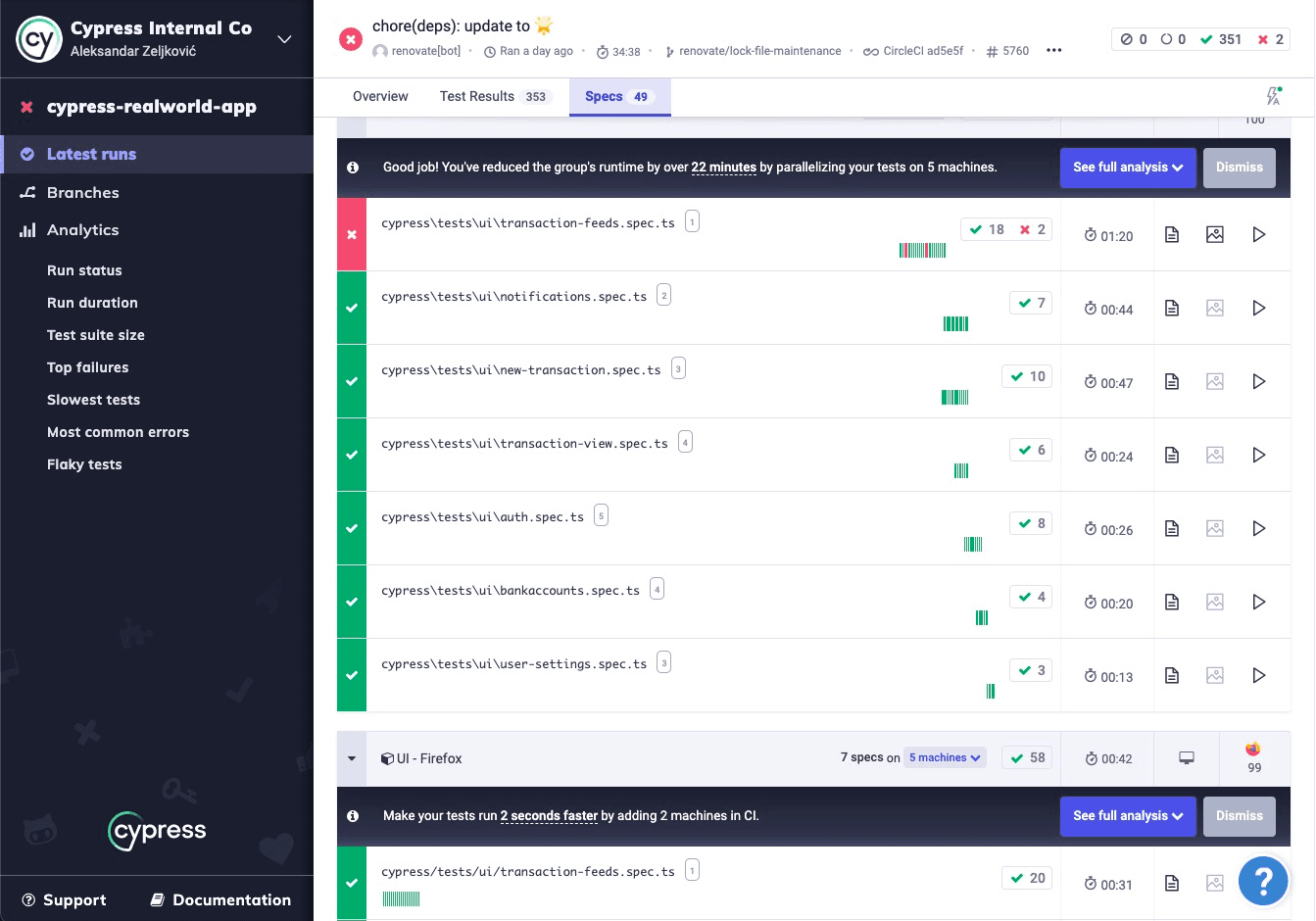
Task: Open Test suite size analytics
Action: tap(96, 335)
